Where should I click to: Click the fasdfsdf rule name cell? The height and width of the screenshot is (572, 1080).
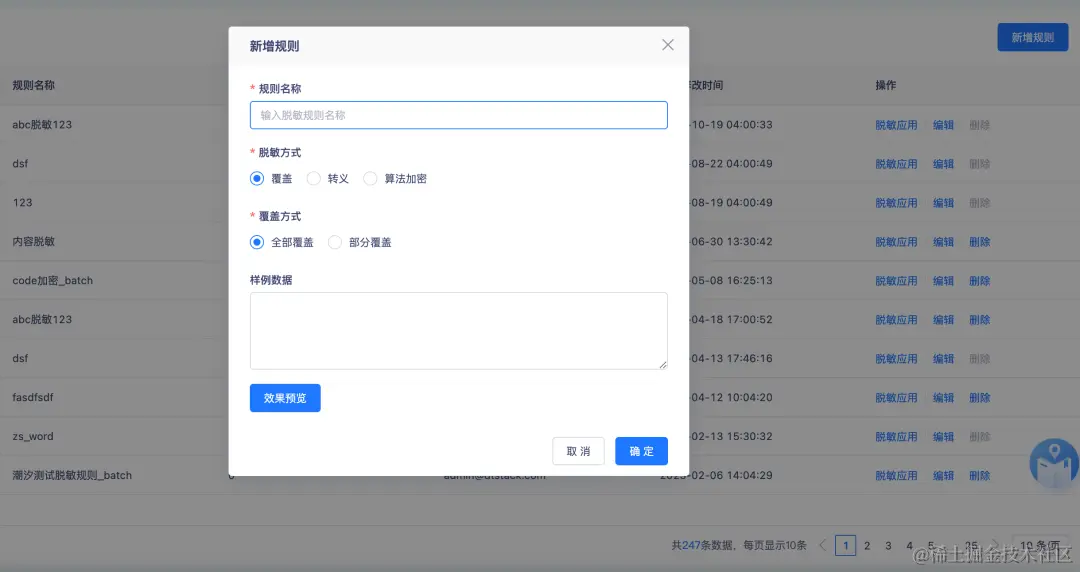pos(32,398)
